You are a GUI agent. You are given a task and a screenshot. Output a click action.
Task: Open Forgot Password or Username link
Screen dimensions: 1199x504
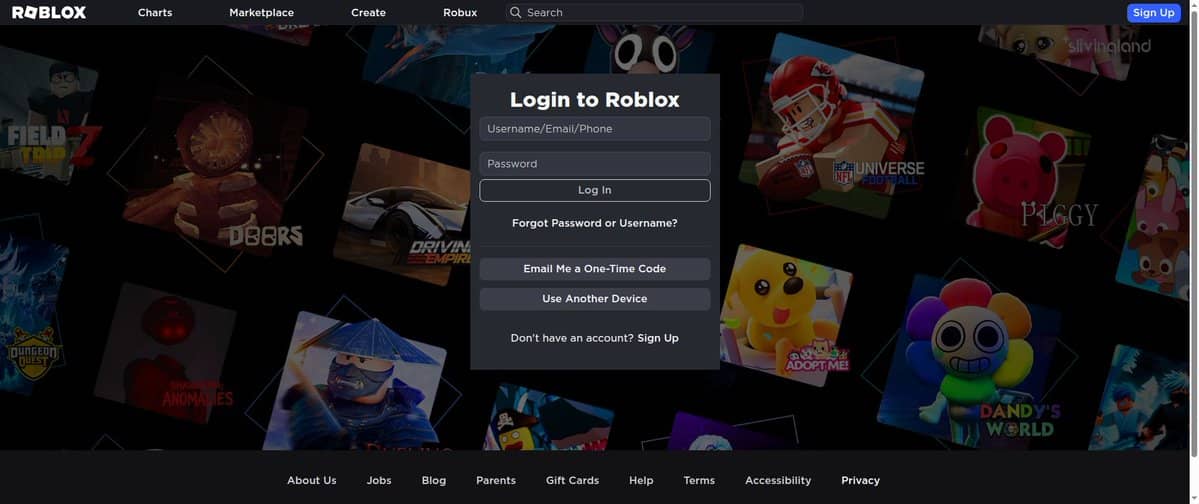(595, 223)
